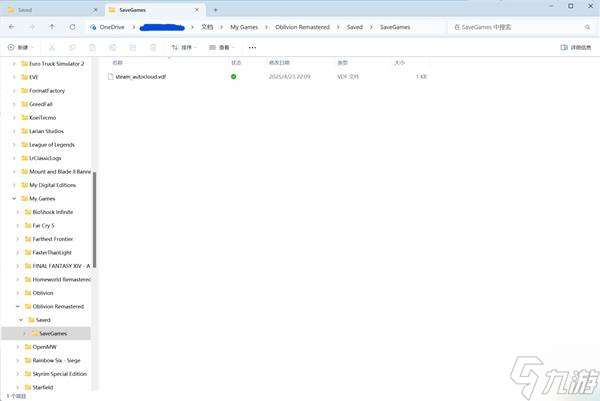Viewport: 600px width, 401px height.
Task: Click Oblivion Remastered in the address bar
Action: (x=302, y=27)
